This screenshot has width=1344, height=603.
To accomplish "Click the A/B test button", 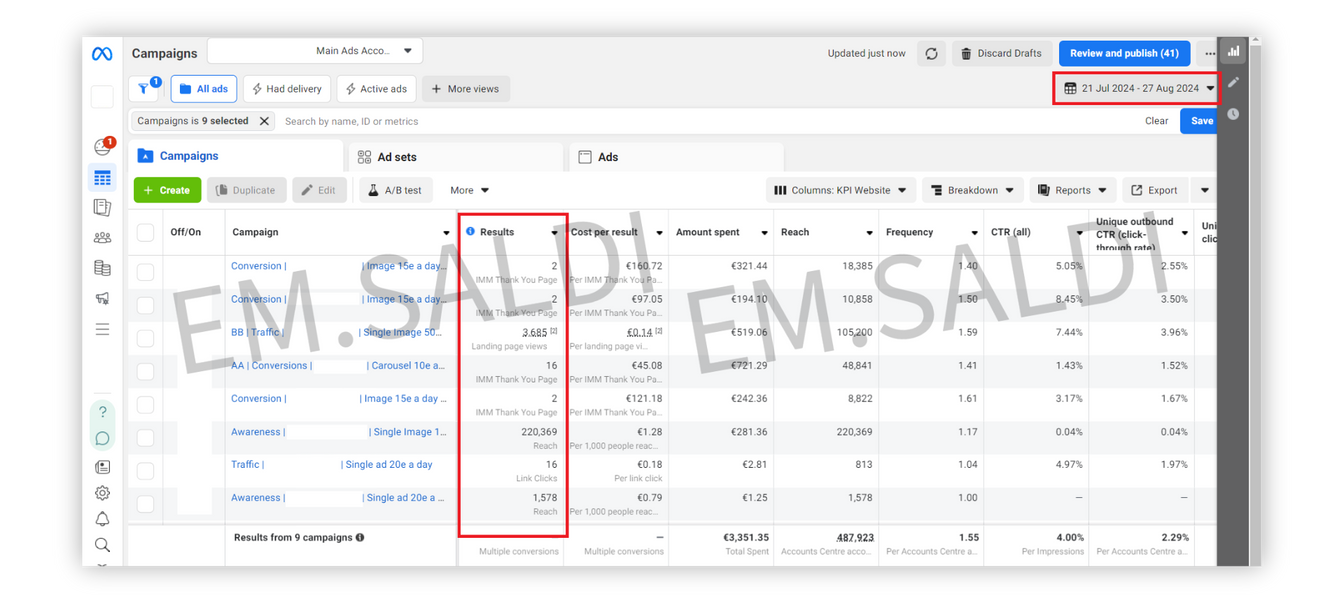I will coord(396,190).
